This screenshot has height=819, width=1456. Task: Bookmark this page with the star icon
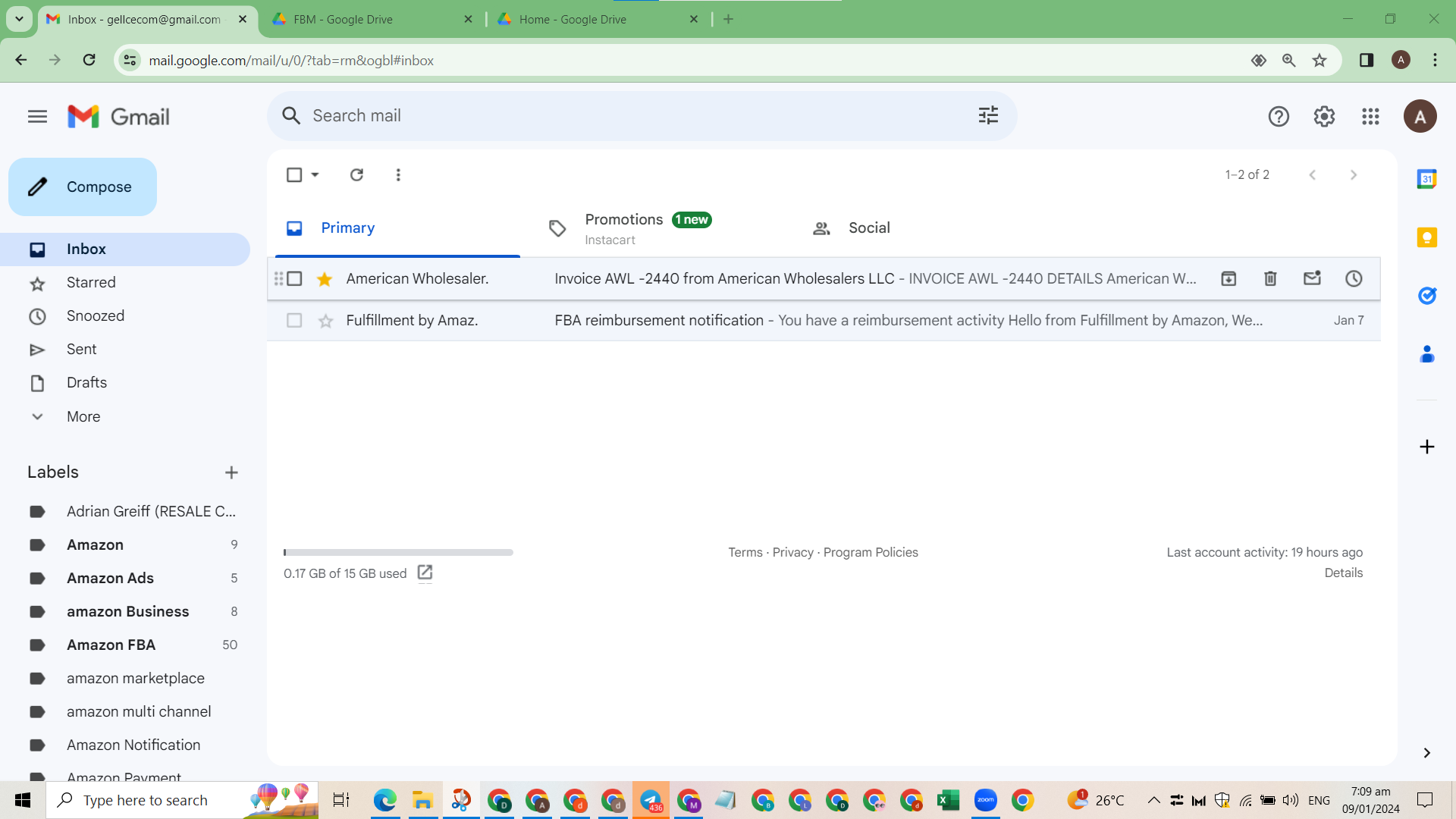[x=1319, y=60]
